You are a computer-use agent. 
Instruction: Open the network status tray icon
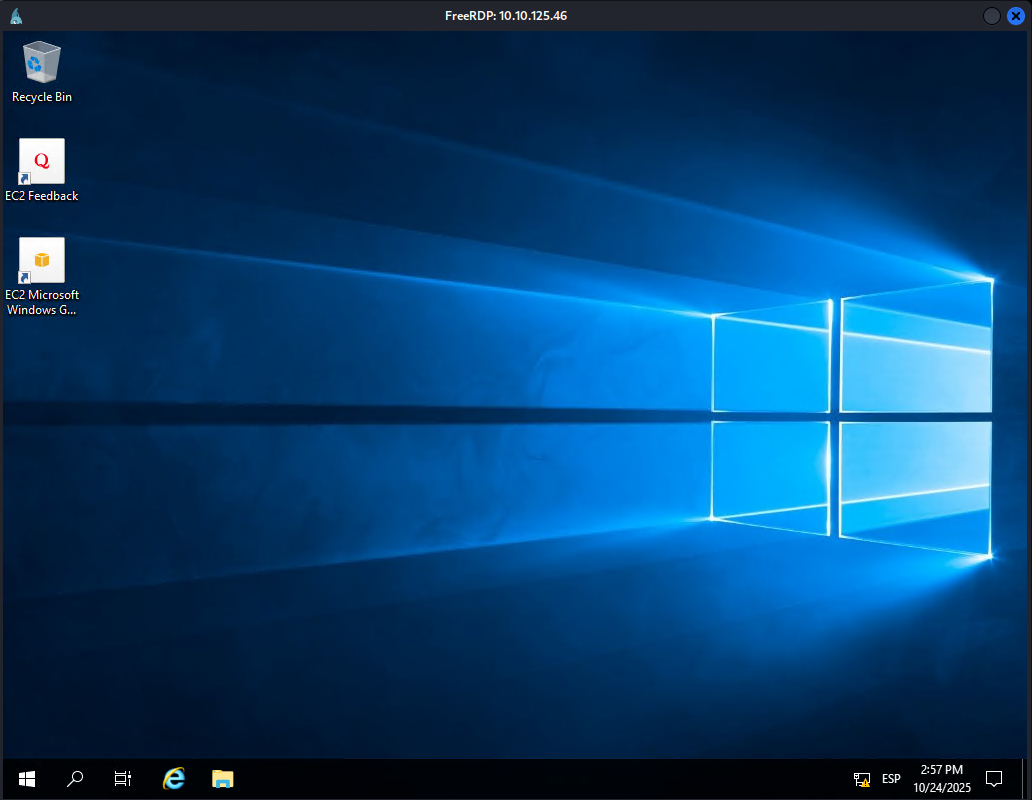click(862, 780)
